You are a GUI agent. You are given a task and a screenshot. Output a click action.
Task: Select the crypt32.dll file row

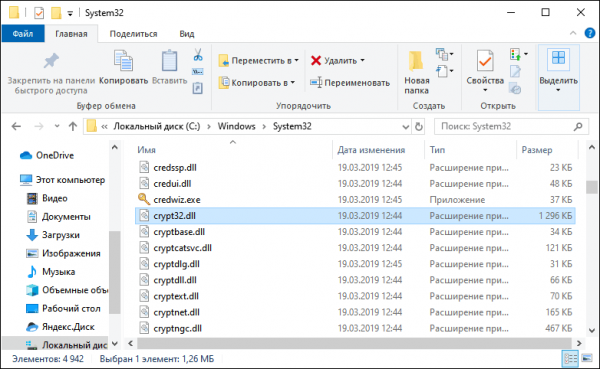tap(355, 216)
